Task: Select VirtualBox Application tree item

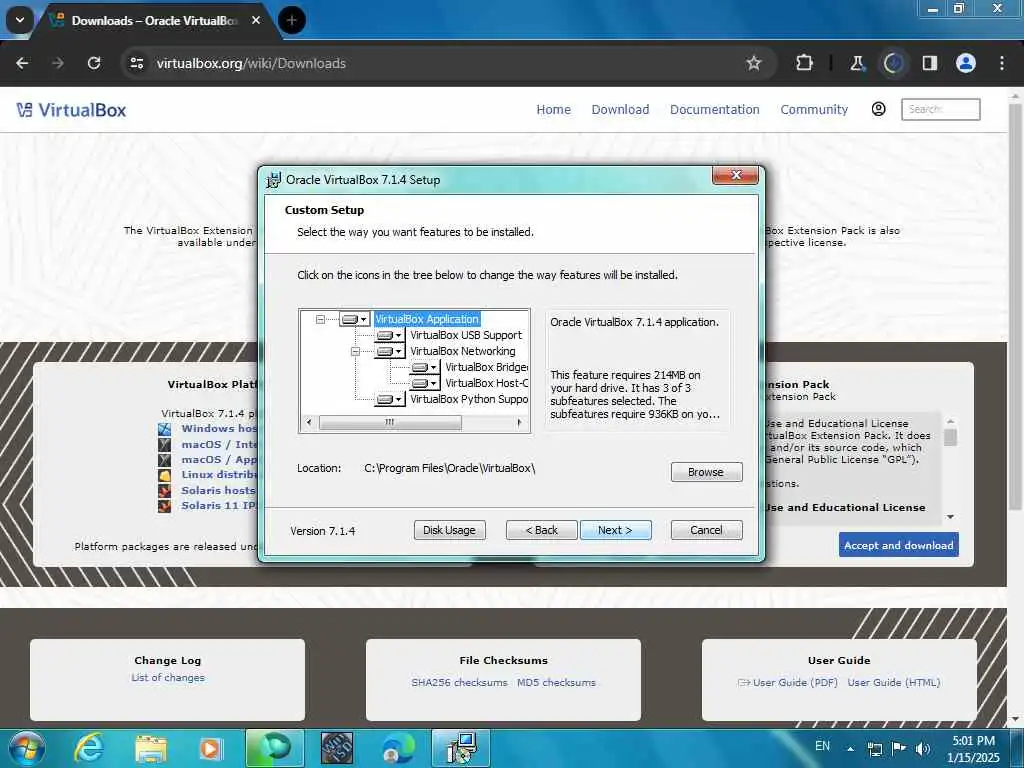Action: click(427, 319)
